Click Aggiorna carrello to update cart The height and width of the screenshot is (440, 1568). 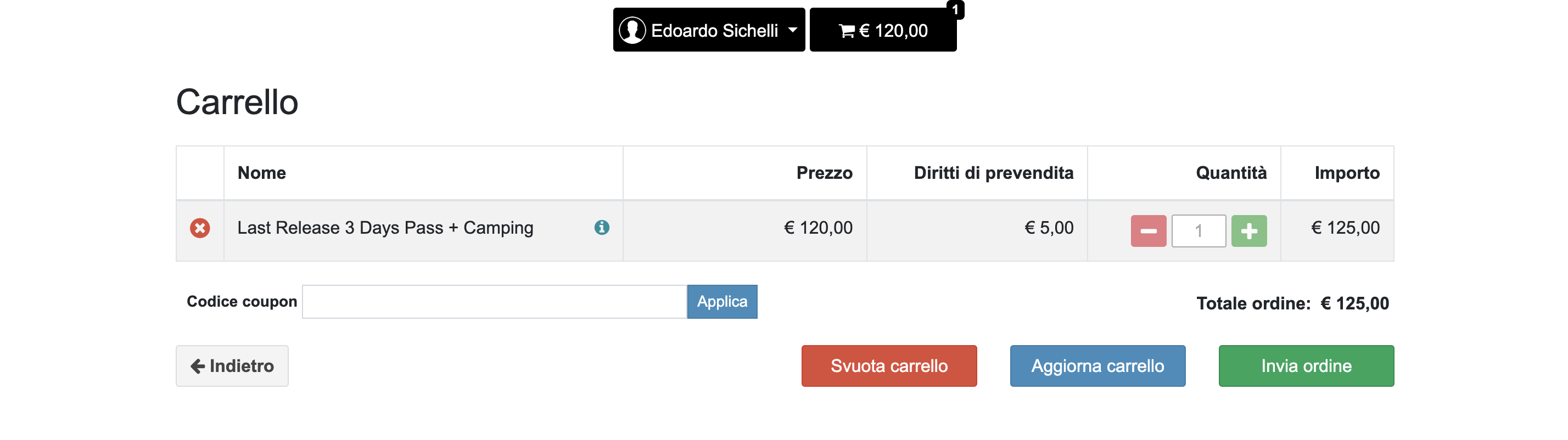point(1097,366)
